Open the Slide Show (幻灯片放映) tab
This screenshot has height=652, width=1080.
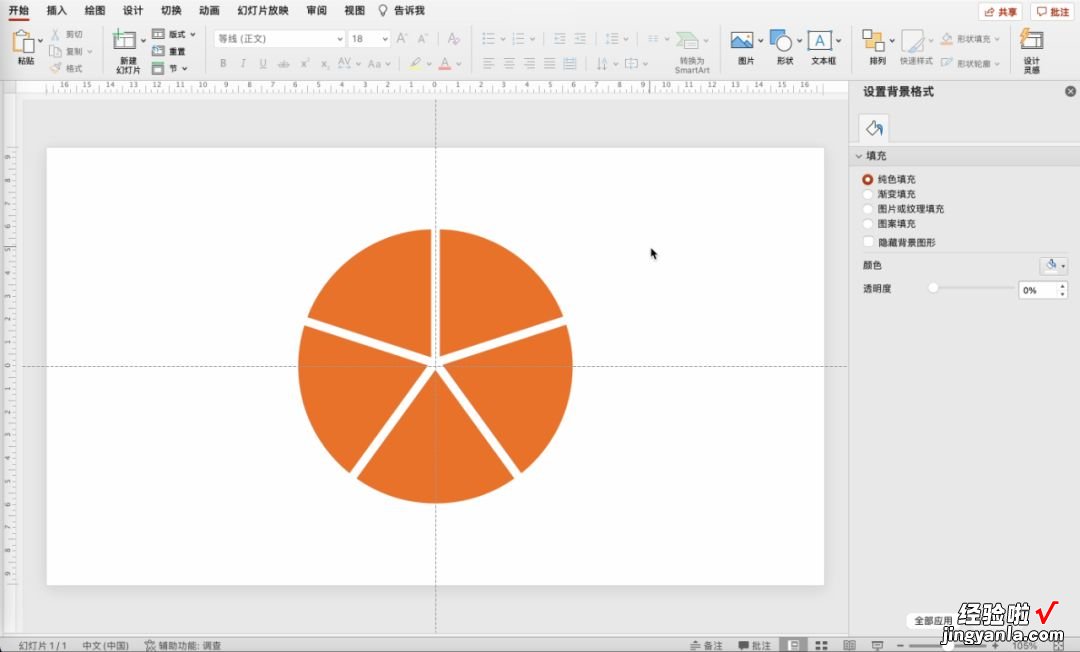(263, 10)
